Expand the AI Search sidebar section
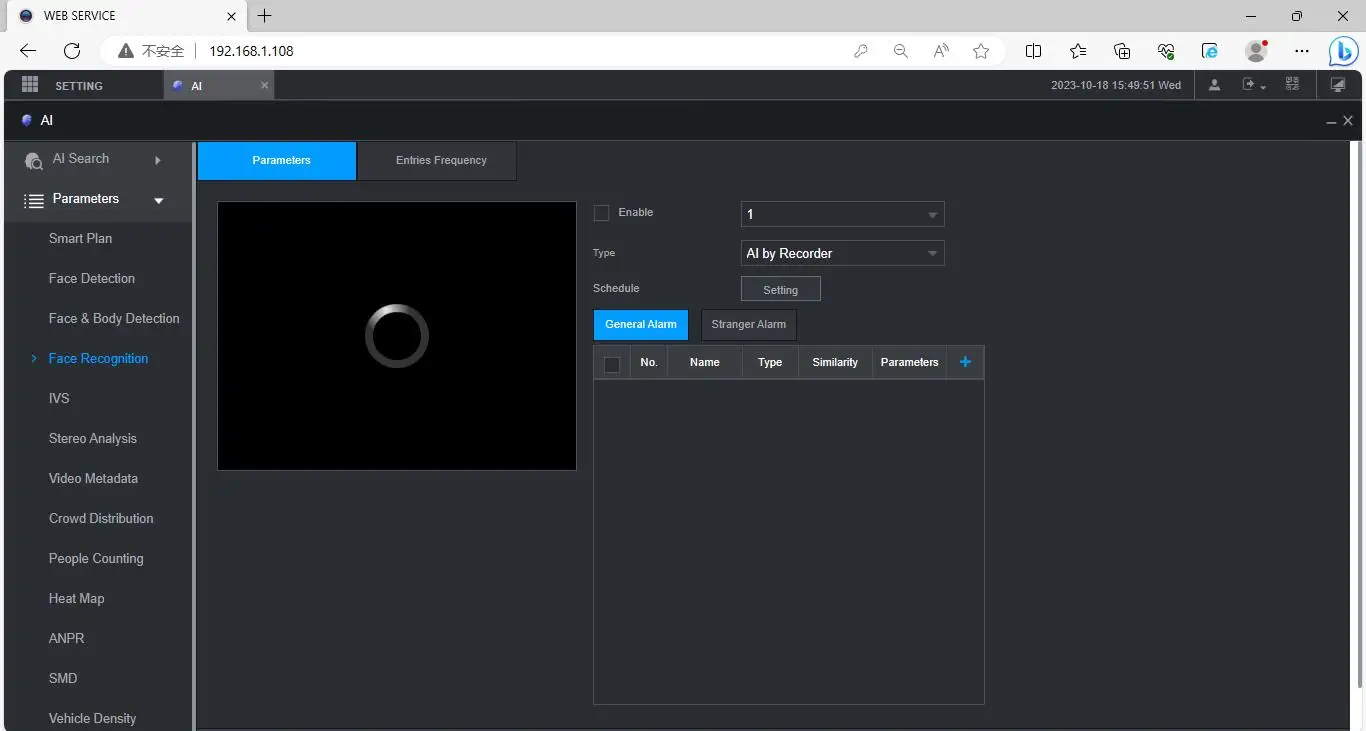 [158, 160]
